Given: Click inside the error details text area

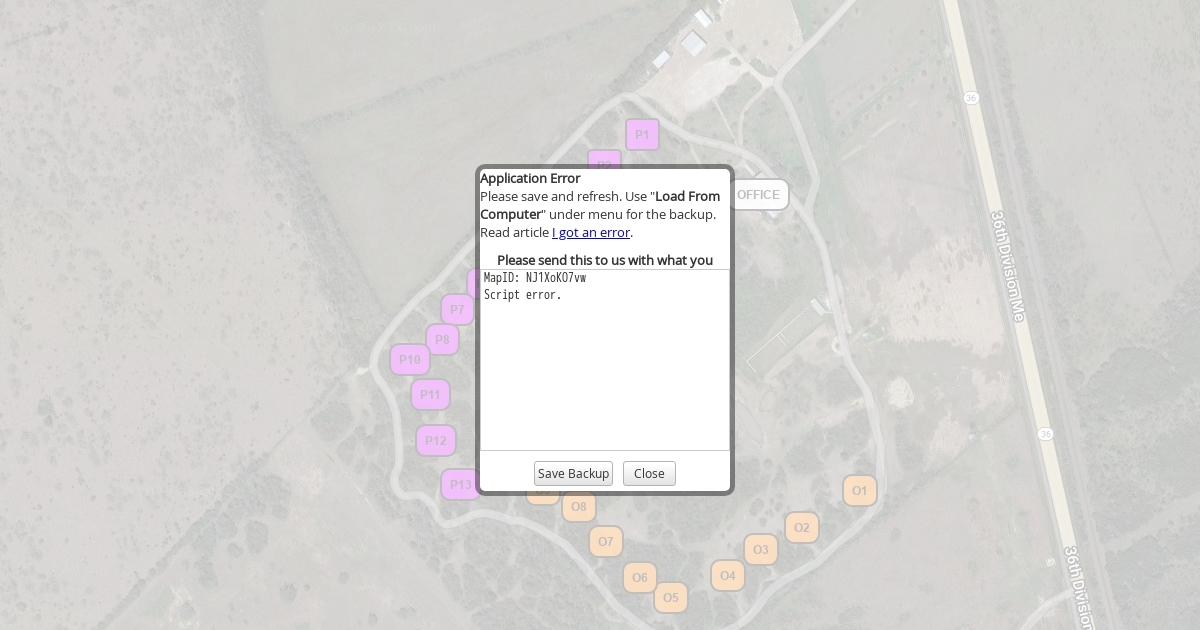Looking at the screenshot, I should tap(605, 360).
